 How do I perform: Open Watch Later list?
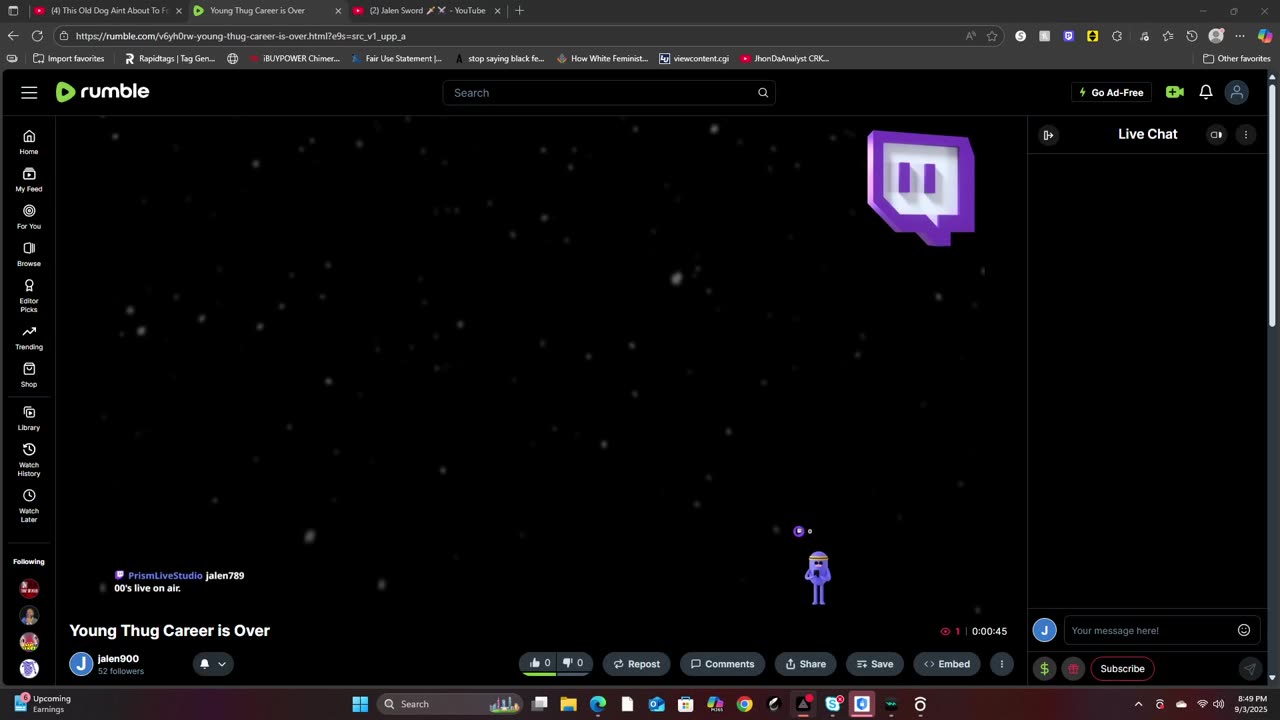pos(29,506)
